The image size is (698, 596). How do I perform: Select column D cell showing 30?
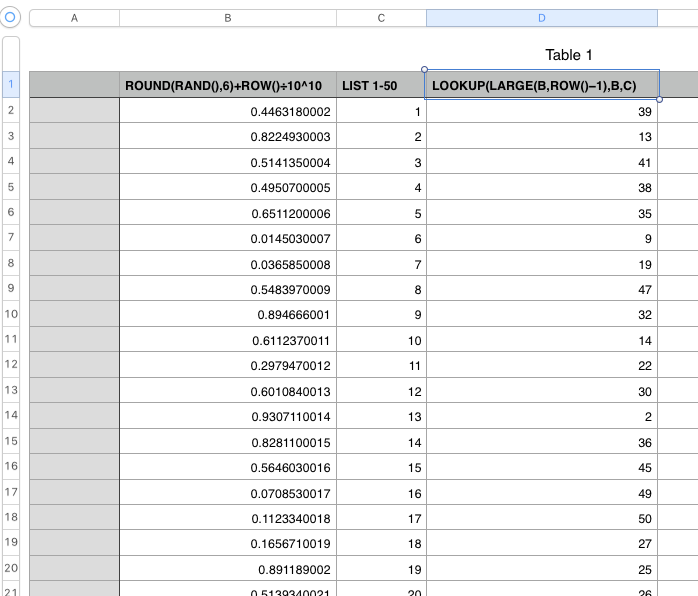[542, 390]
